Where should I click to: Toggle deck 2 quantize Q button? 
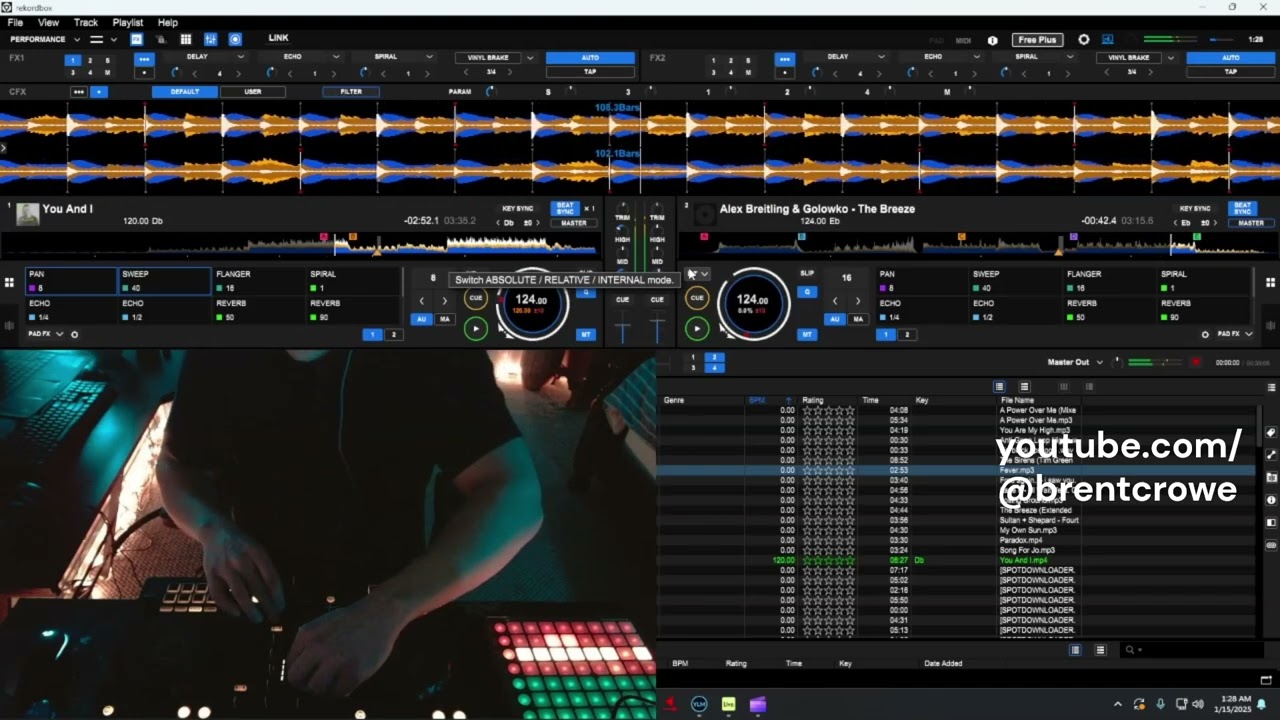pyautogui.click(x=807, y=292)
